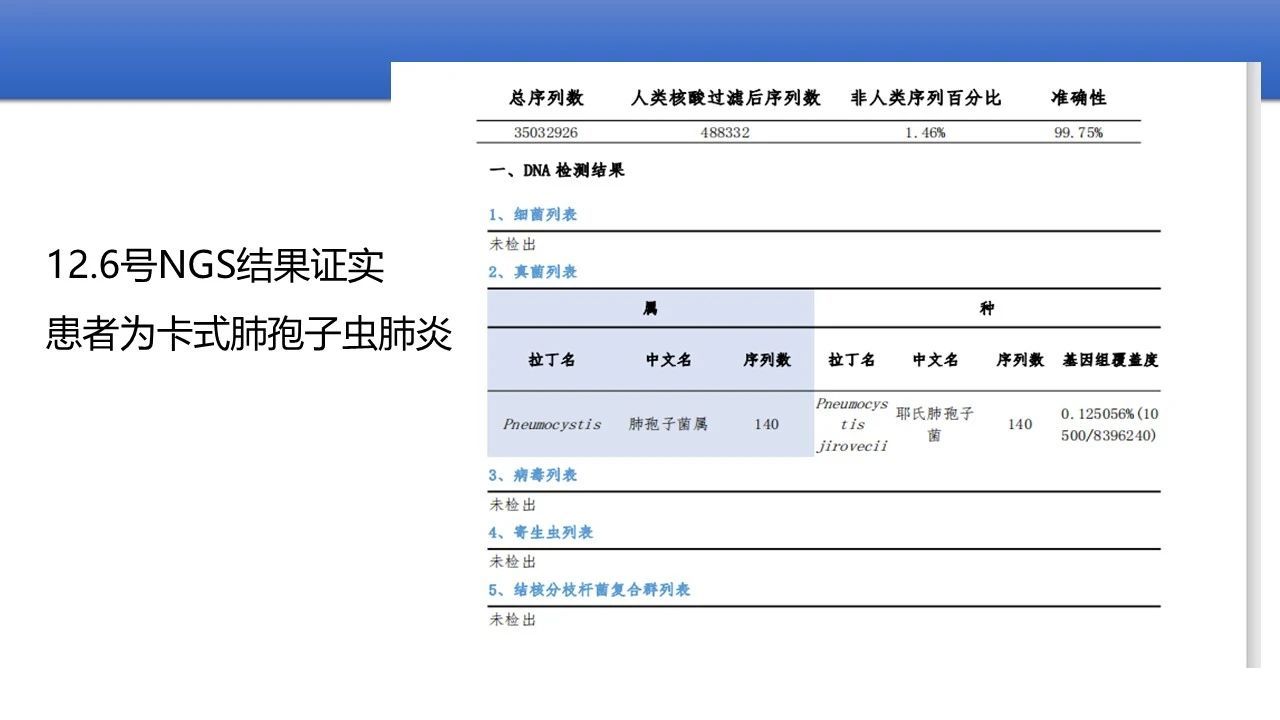Click '拉丁名' in the species columns
1280x720 pixels.
tap(852, 360)
